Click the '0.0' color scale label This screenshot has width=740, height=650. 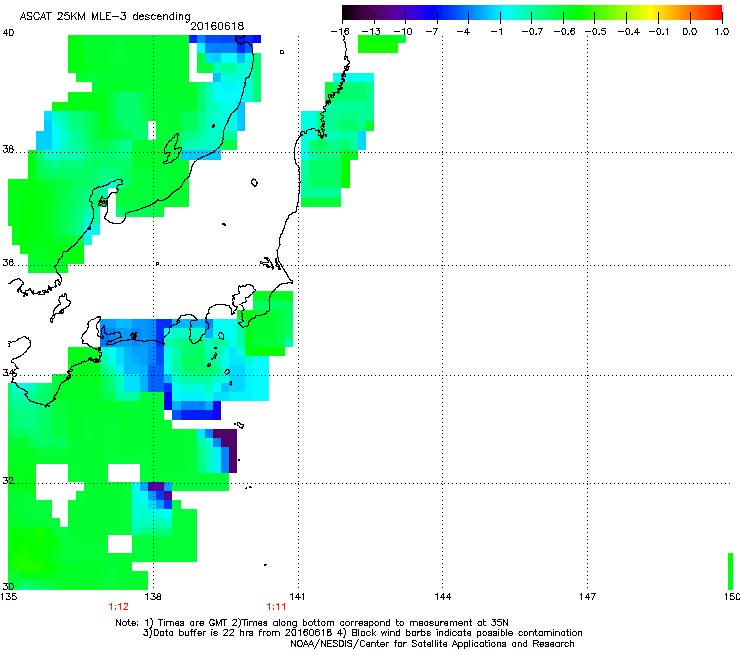tap(690, 32)
